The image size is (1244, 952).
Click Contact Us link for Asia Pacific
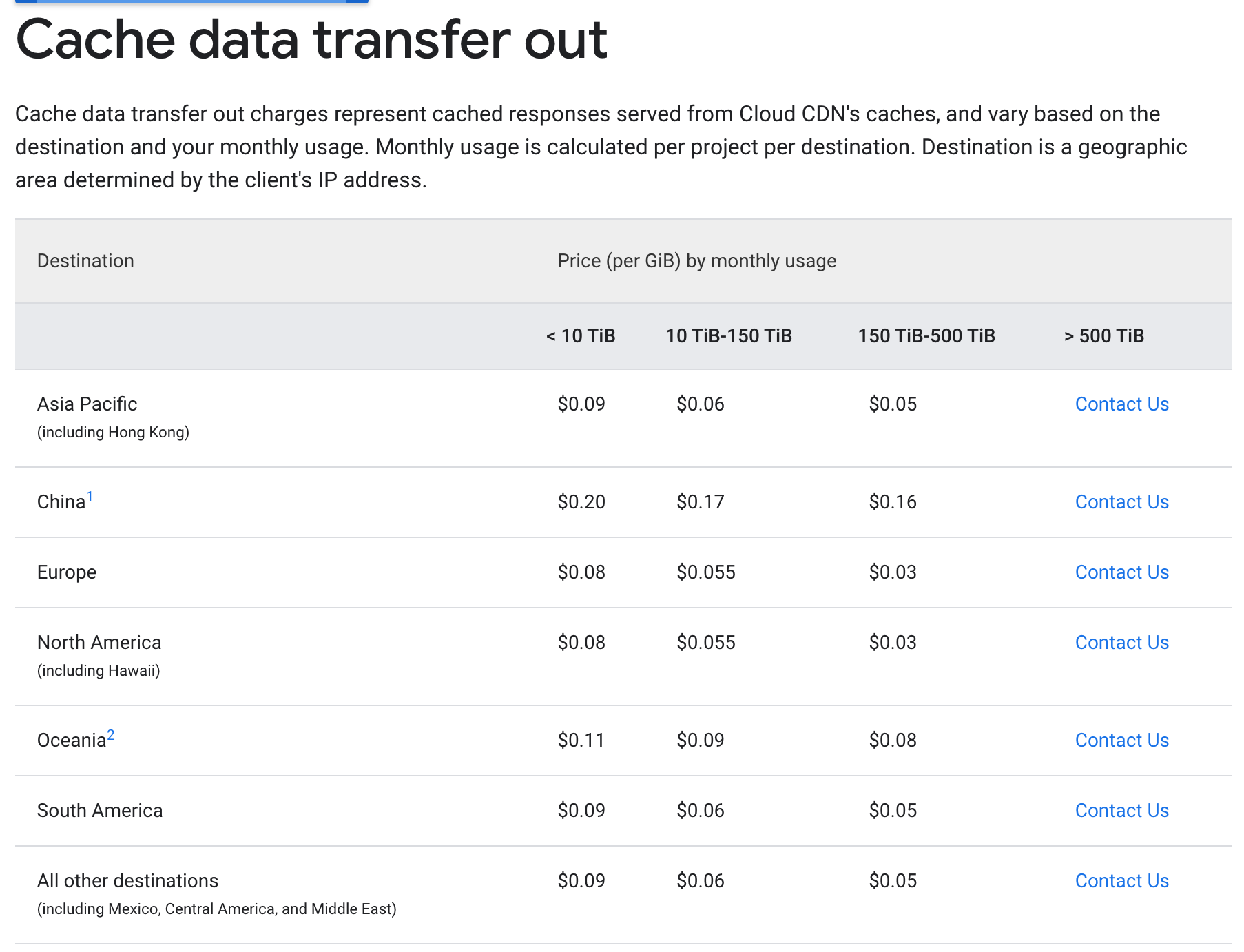[1121, 404]
